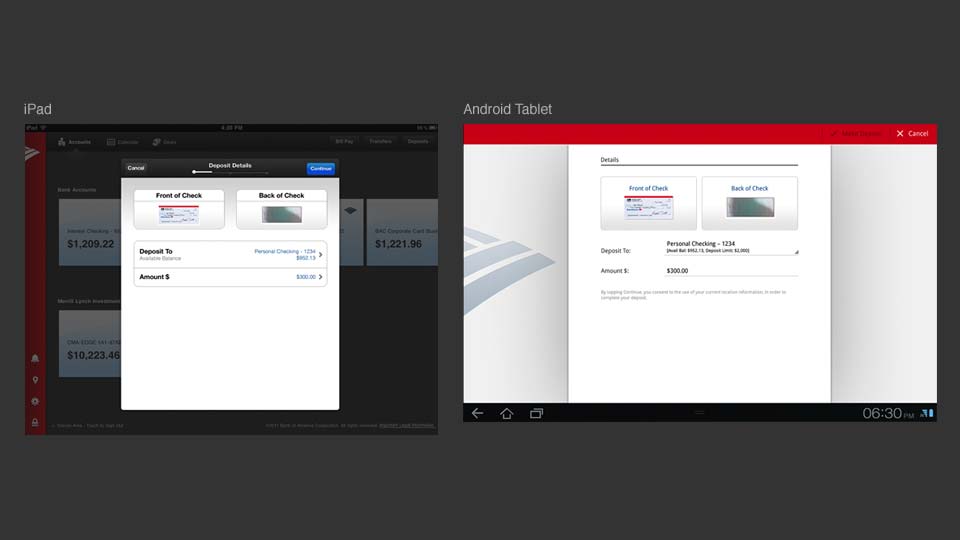
Task: Open the Deposit To account dropdown on Android
Action: coord(732,247)
